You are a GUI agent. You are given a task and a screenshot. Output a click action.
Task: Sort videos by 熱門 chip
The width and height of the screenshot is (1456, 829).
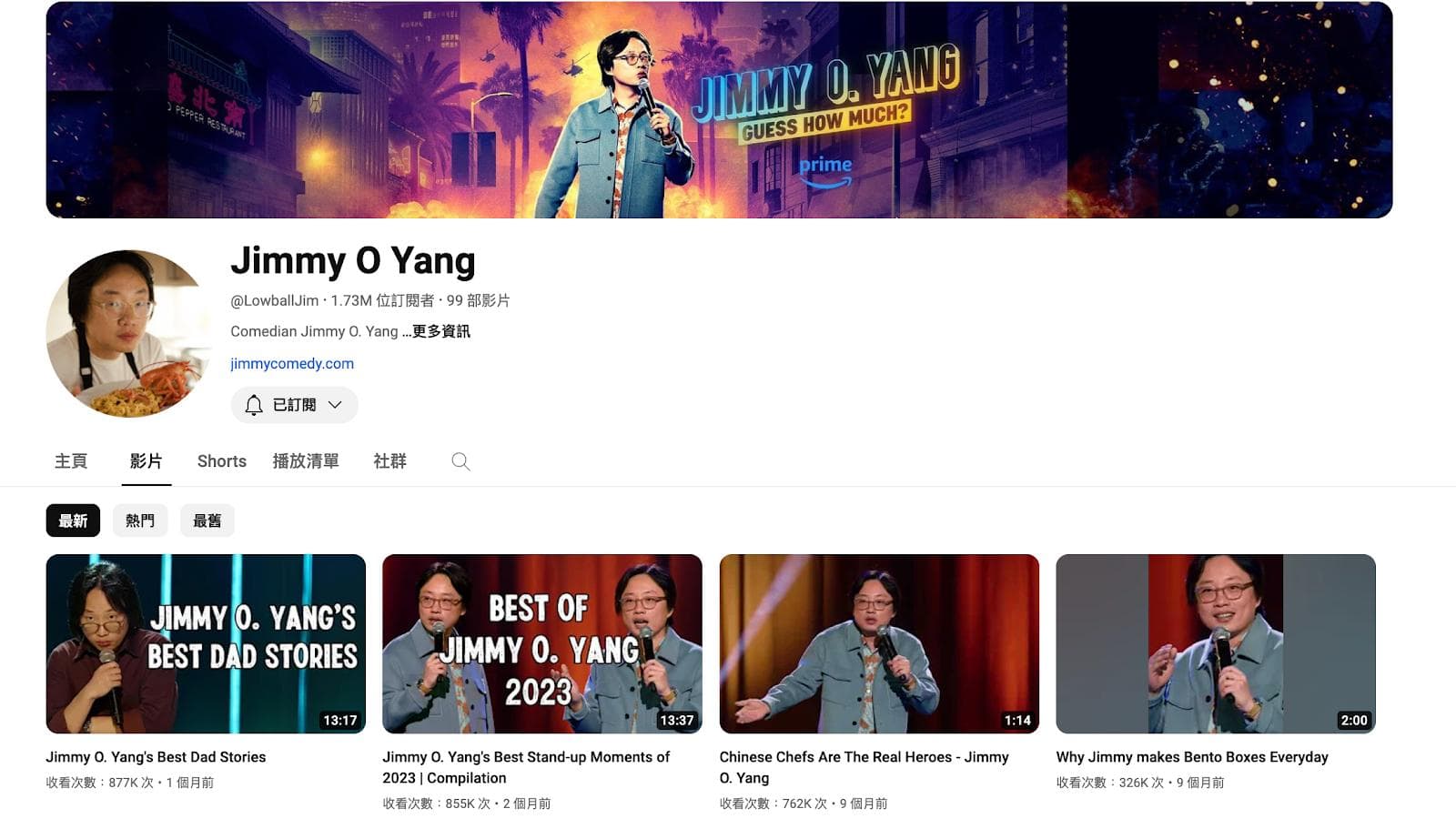click(140, 521)
